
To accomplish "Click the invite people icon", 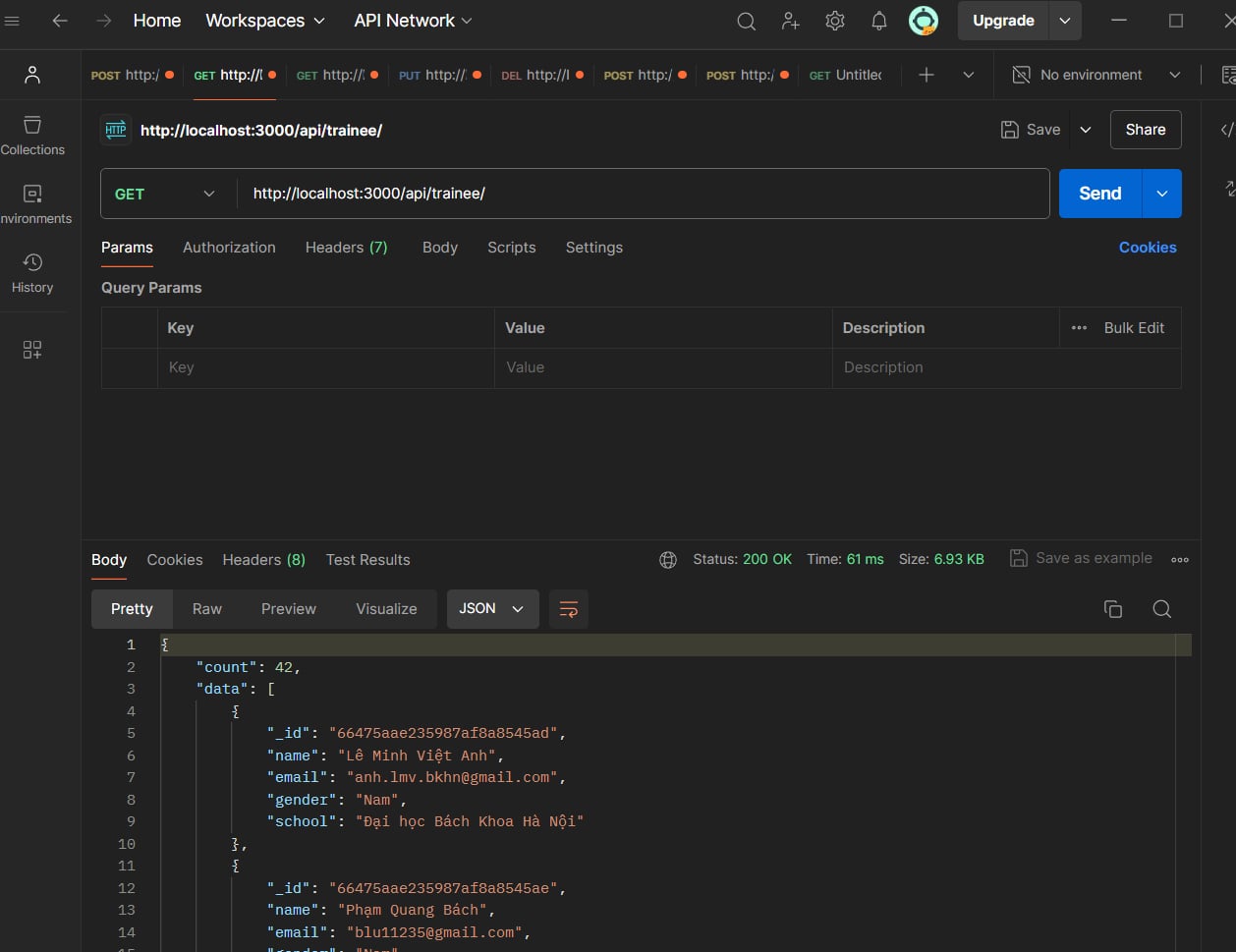I will 791,21.
